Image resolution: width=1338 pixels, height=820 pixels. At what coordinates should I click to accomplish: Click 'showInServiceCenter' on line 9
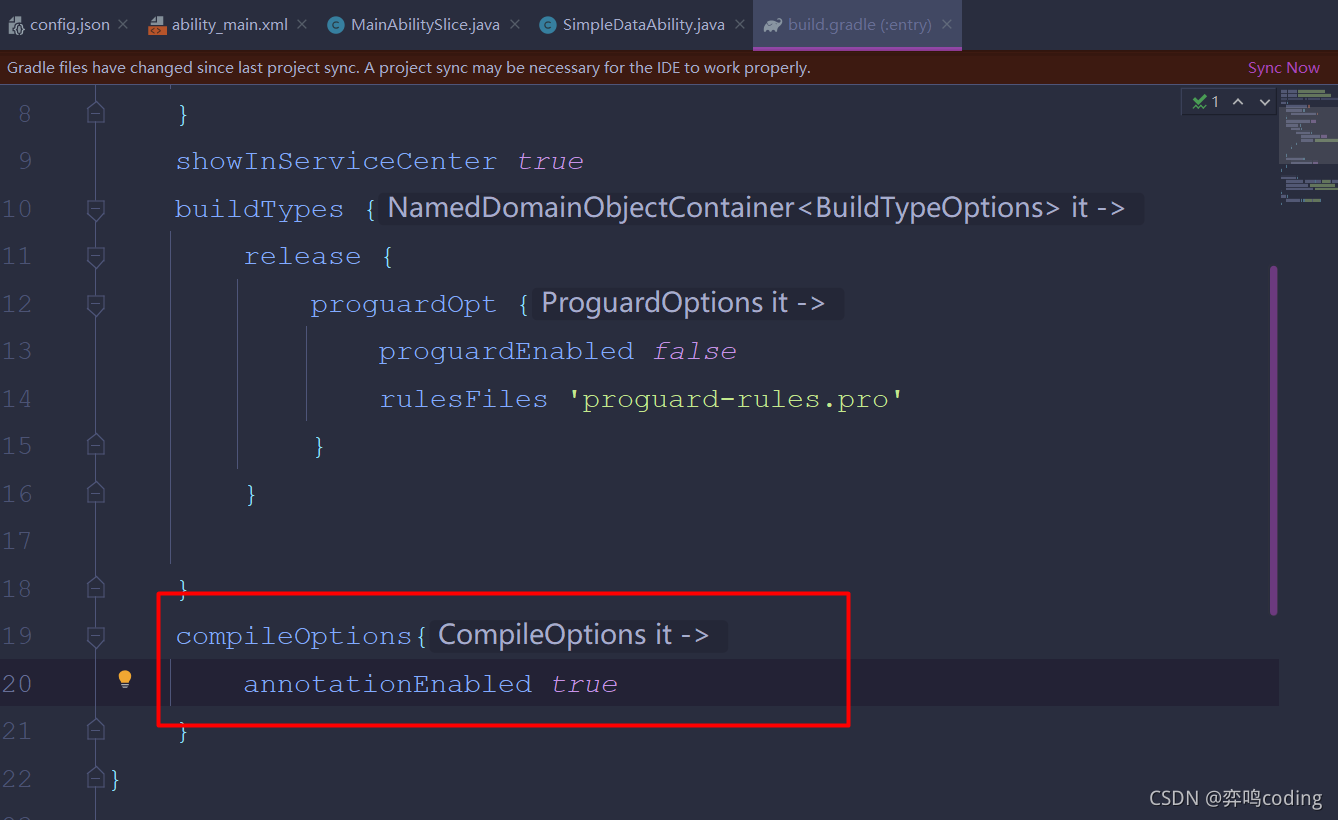click(x=336, y=161)
